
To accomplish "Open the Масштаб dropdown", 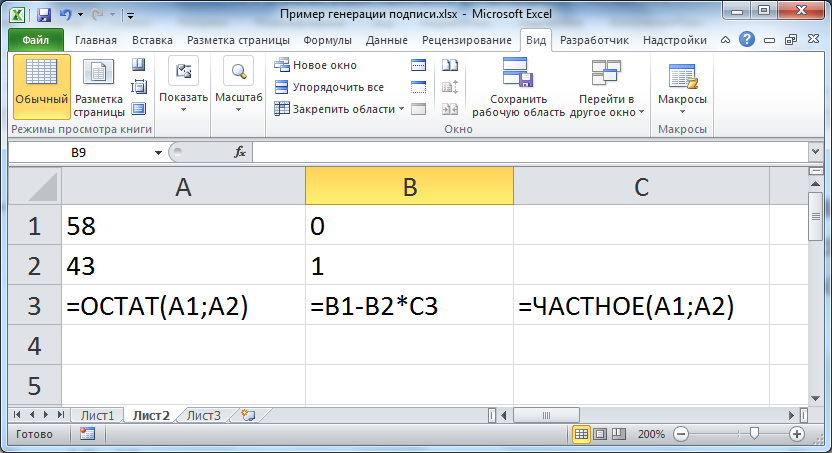I will (x=238, y=86).
